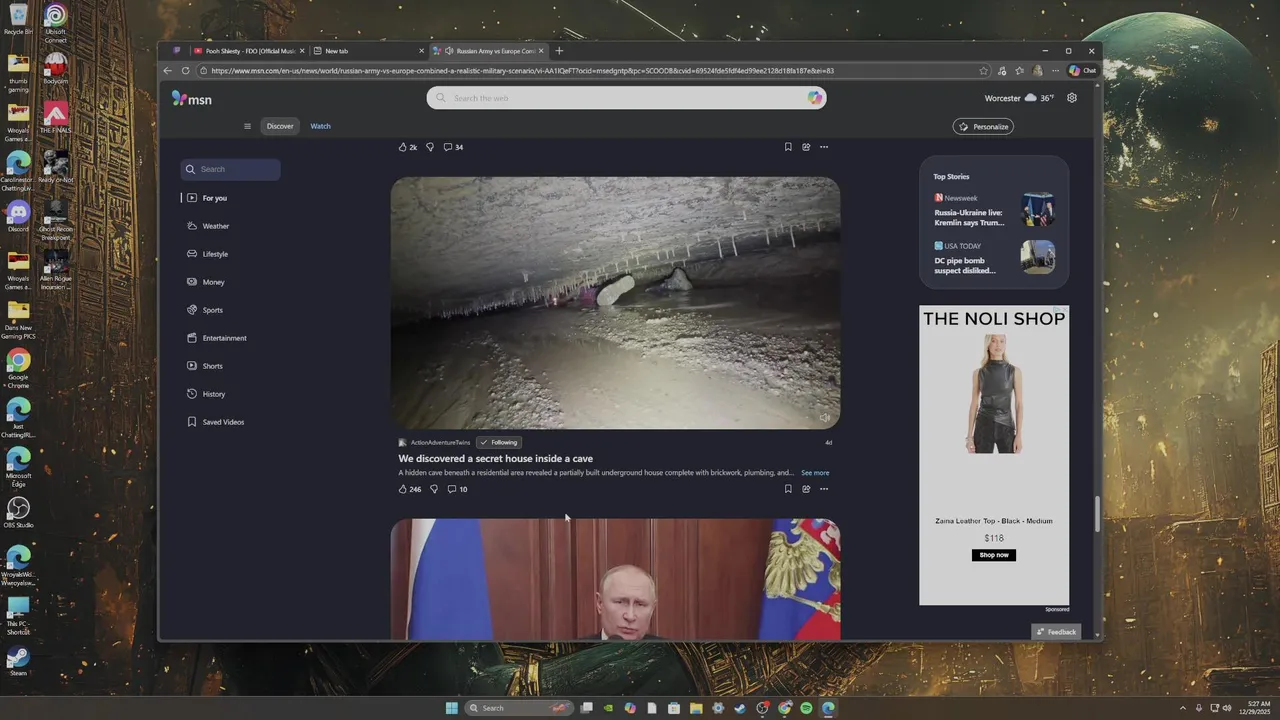Screen dimensions: 1280x720
Task: Switch to Pooh Shiesty browser tab
Action: pos(250,51)
